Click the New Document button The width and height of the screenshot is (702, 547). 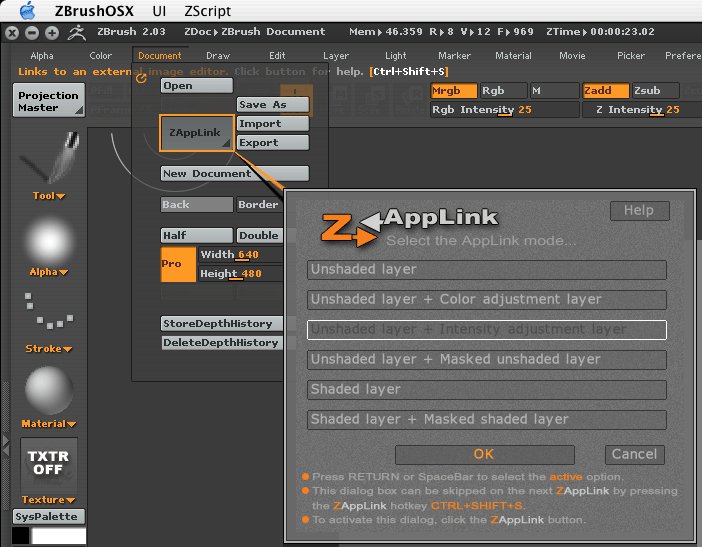[235, 174]
